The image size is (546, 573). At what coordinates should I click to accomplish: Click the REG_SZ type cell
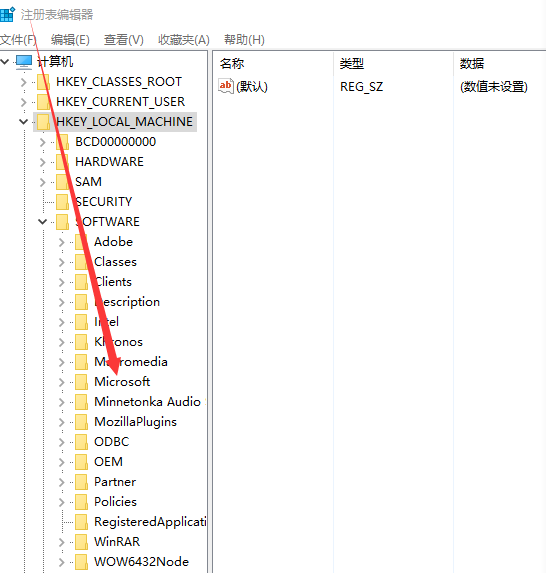(x=361, y=87)
